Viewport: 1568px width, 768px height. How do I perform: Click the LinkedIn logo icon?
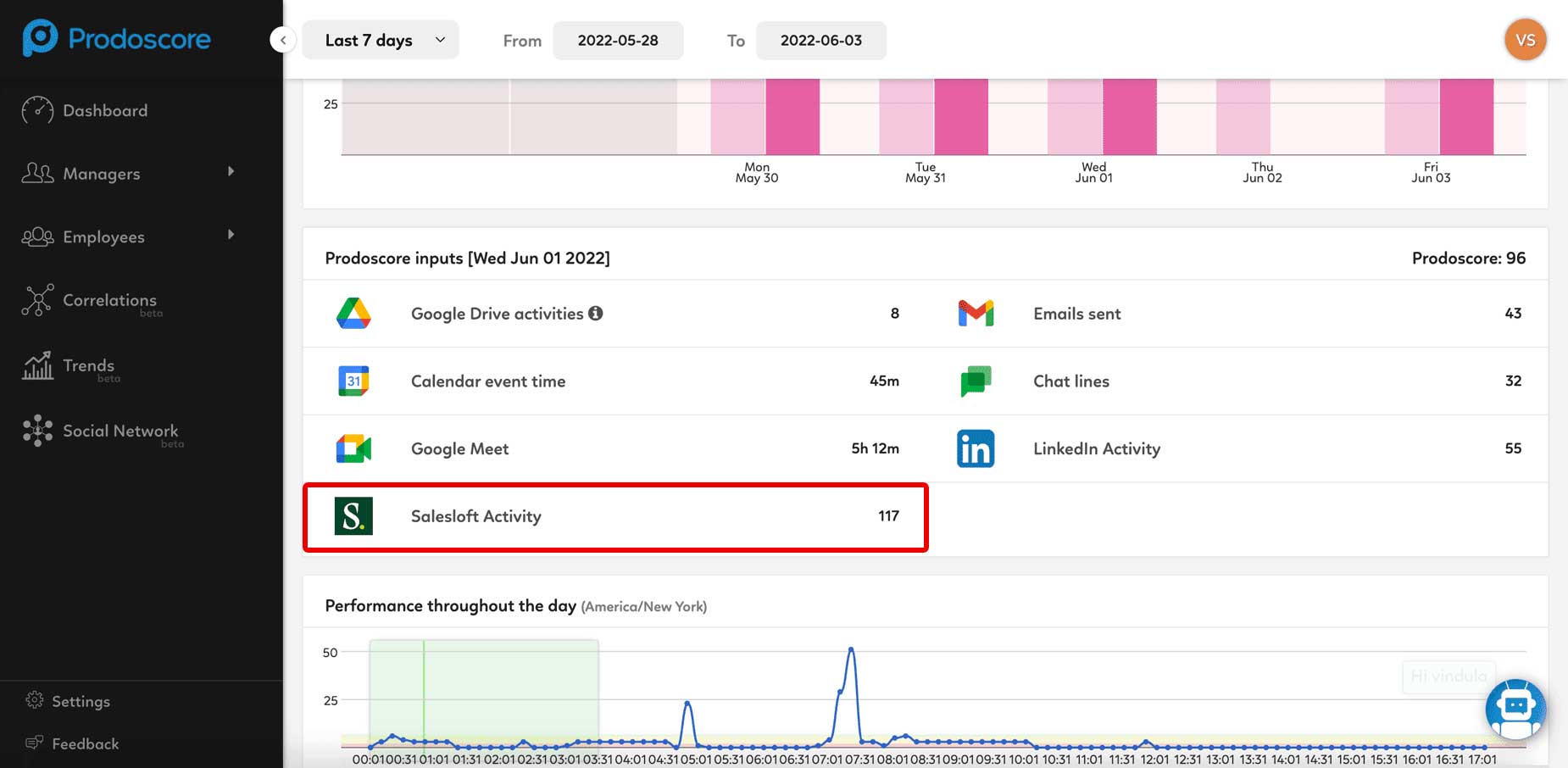(976, 448)
